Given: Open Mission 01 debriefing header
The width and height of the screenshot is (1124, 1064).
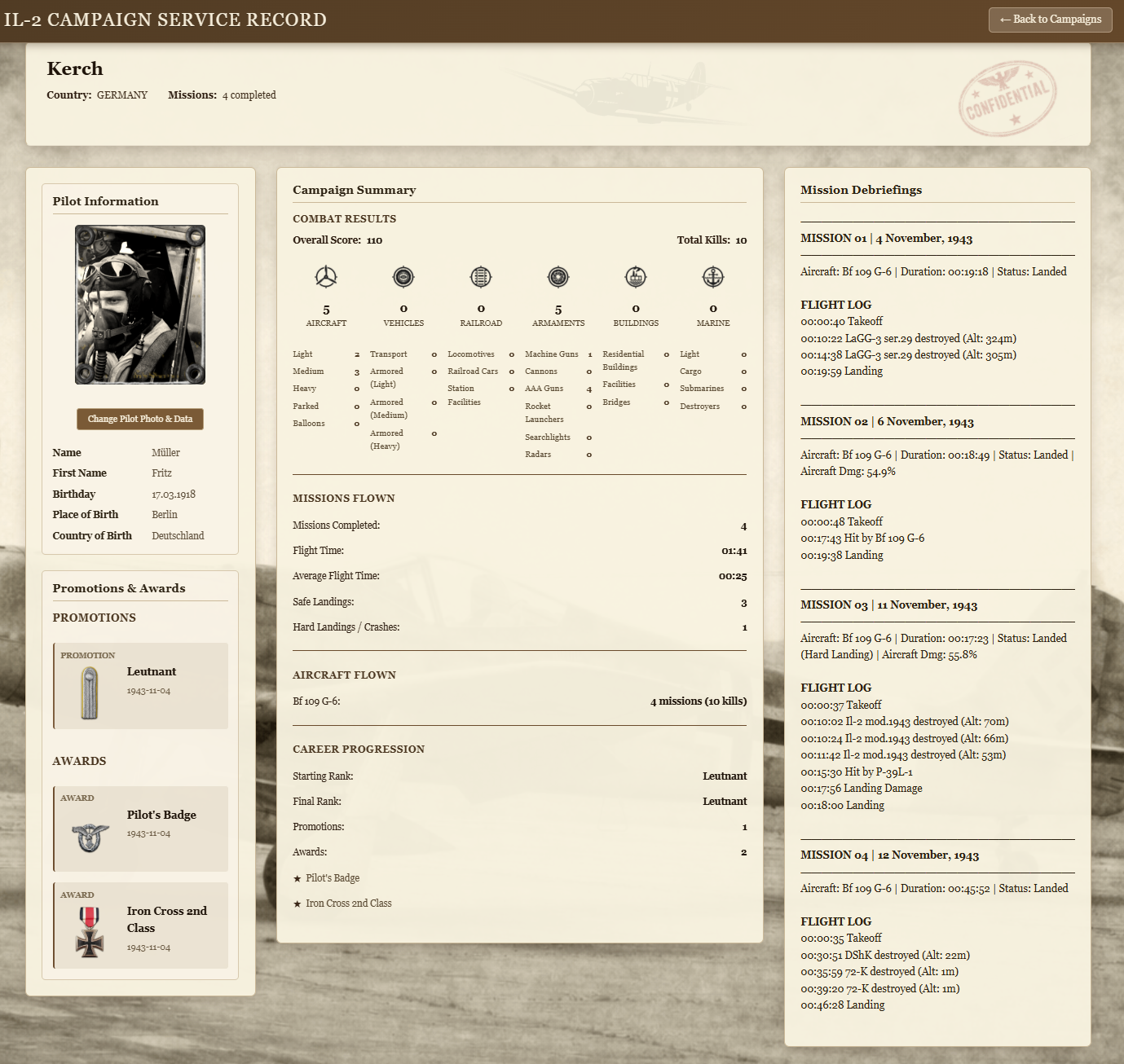Looking at the screenshot, I should click(886, 239).
